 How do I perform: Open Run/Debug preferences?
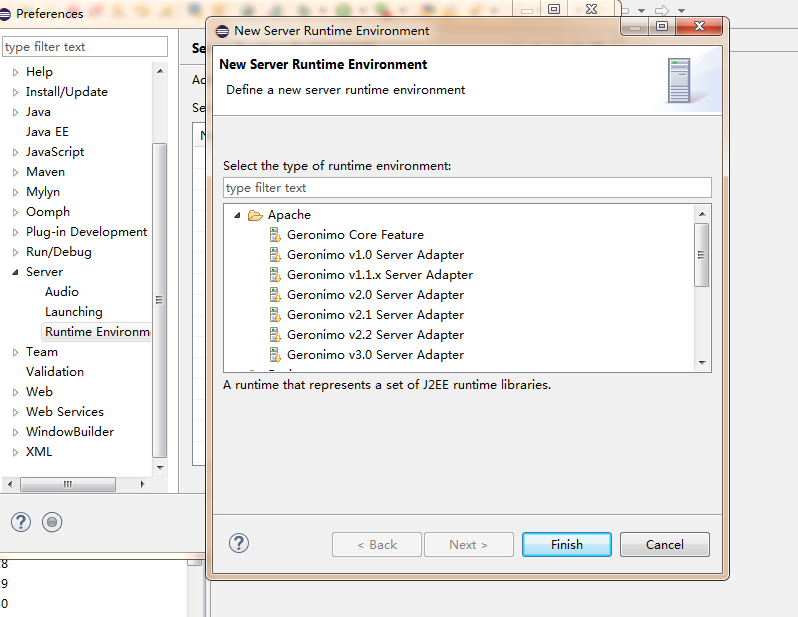59,252
